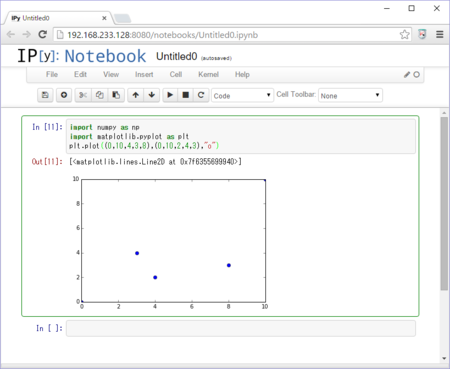Click the browser forward arrow
This screenshot has height=369, width=450.
tap(27, 34)
